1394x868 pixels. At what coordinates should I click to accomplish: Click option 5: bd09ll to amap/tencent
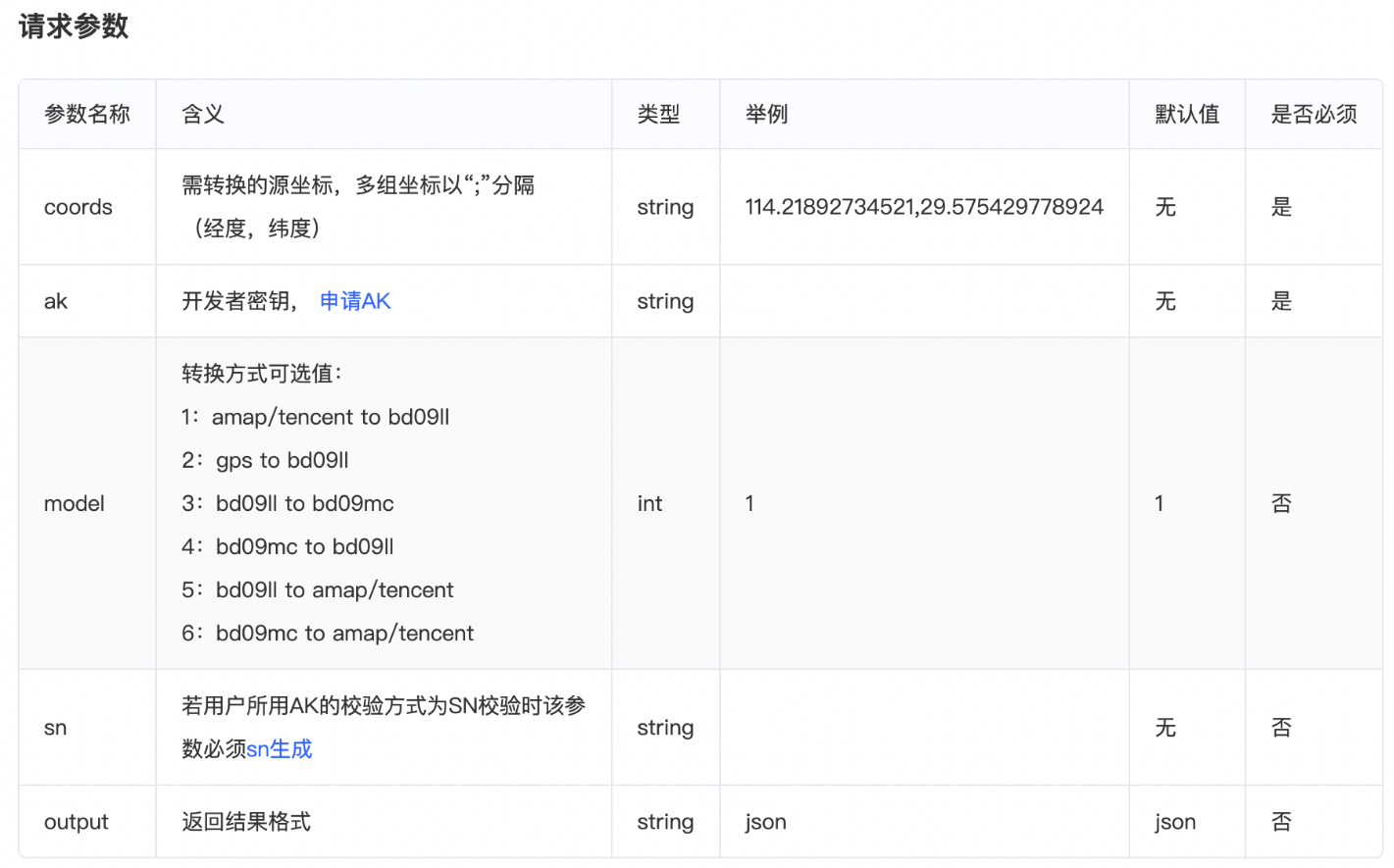(318, 589)
